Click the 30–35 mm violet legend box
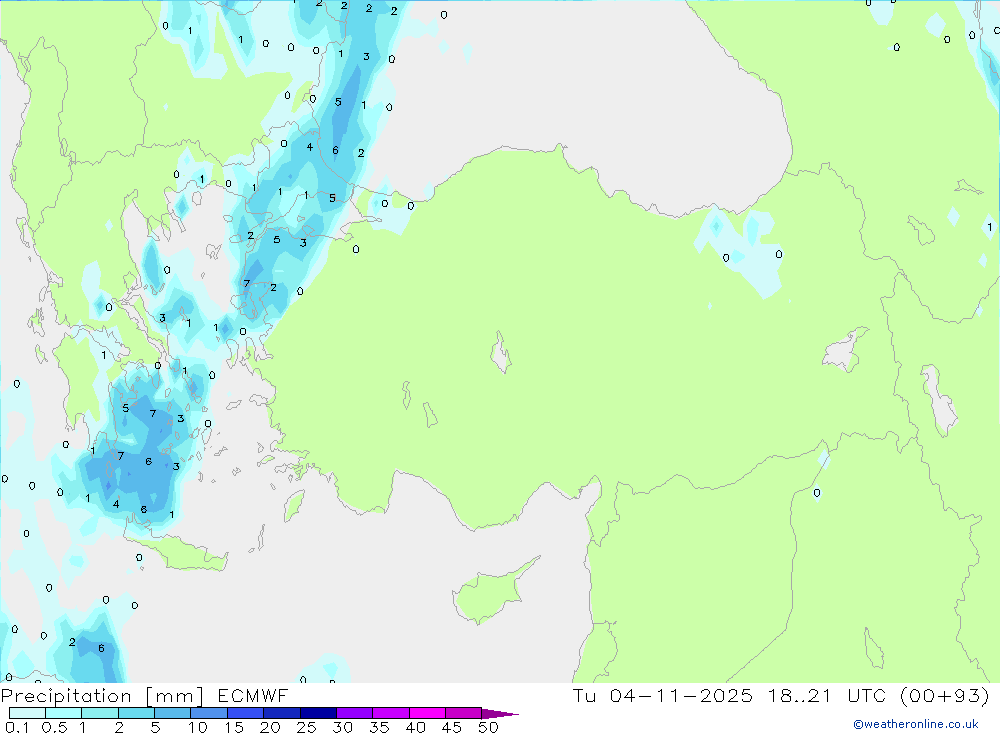 tap(354, 713)
